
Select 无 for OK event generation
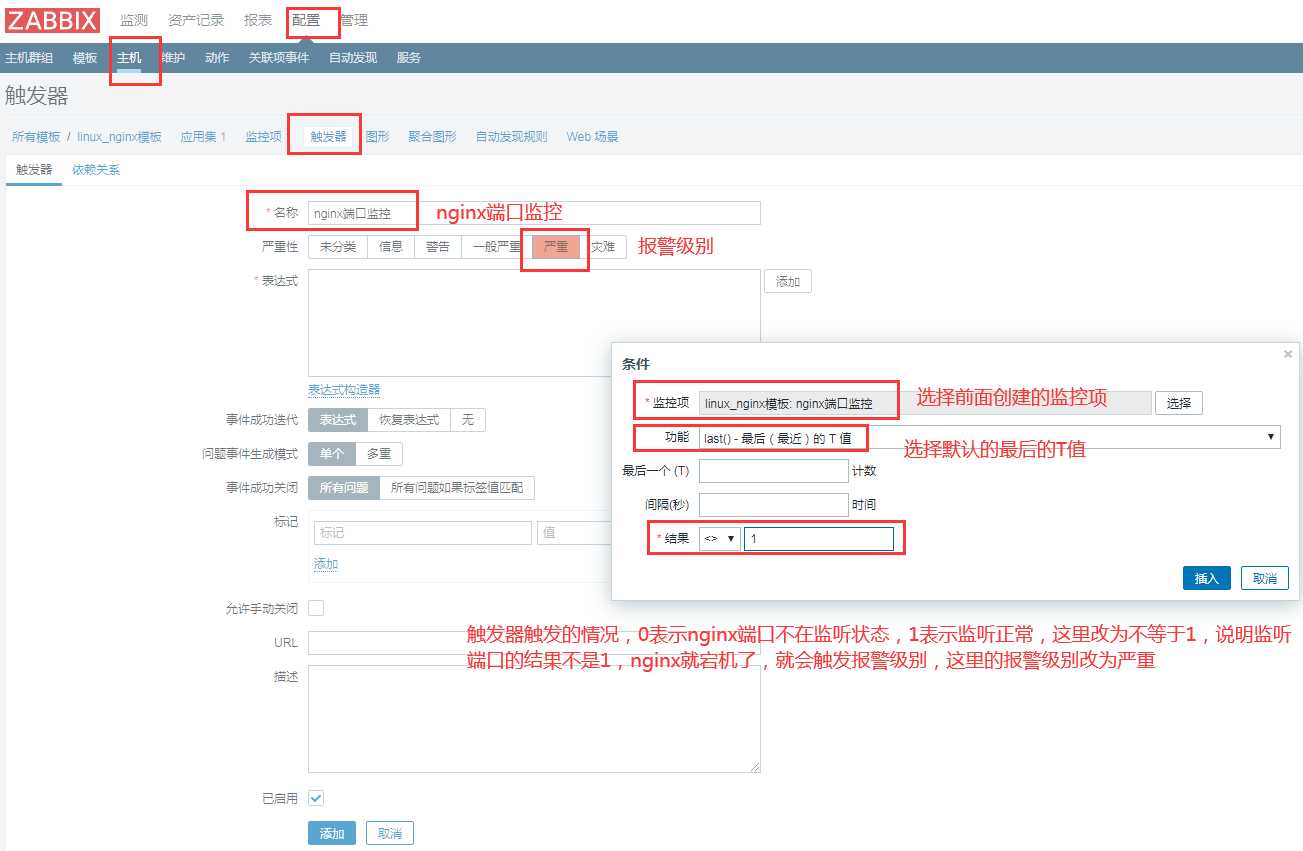click(x=468, y=420)
